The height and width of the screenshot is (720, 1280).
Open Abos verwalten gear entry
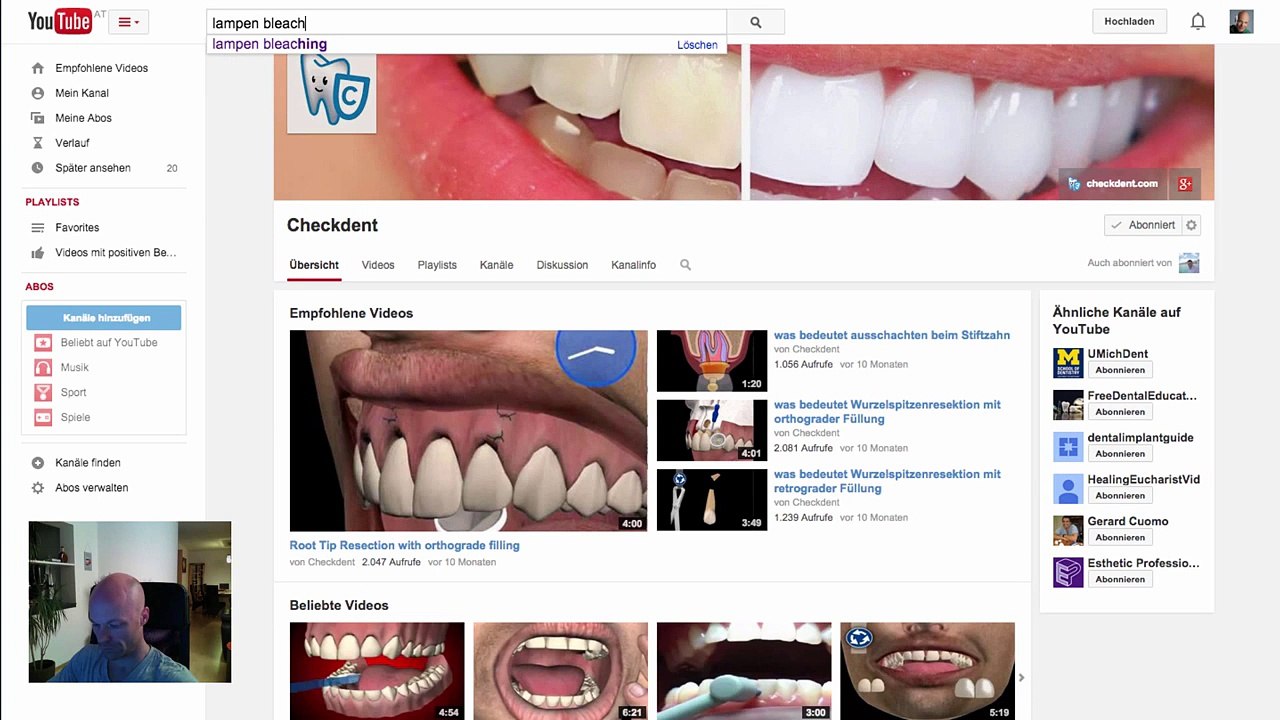coord(91,488)
